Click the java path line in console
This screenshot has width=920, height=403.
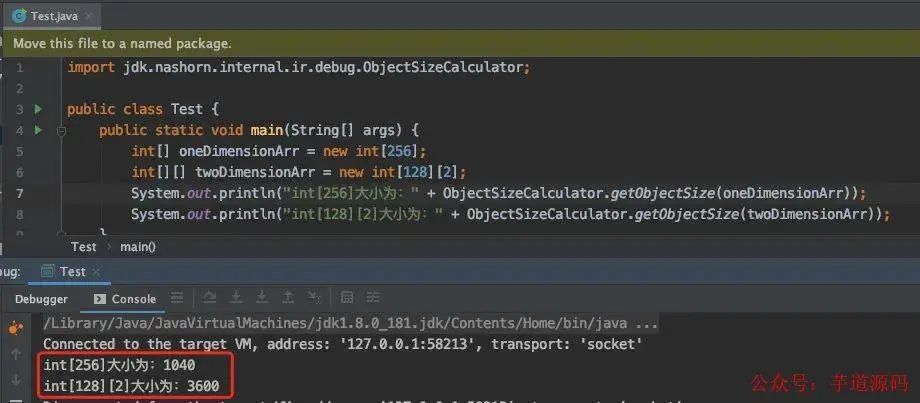click(x=351, y=323)
